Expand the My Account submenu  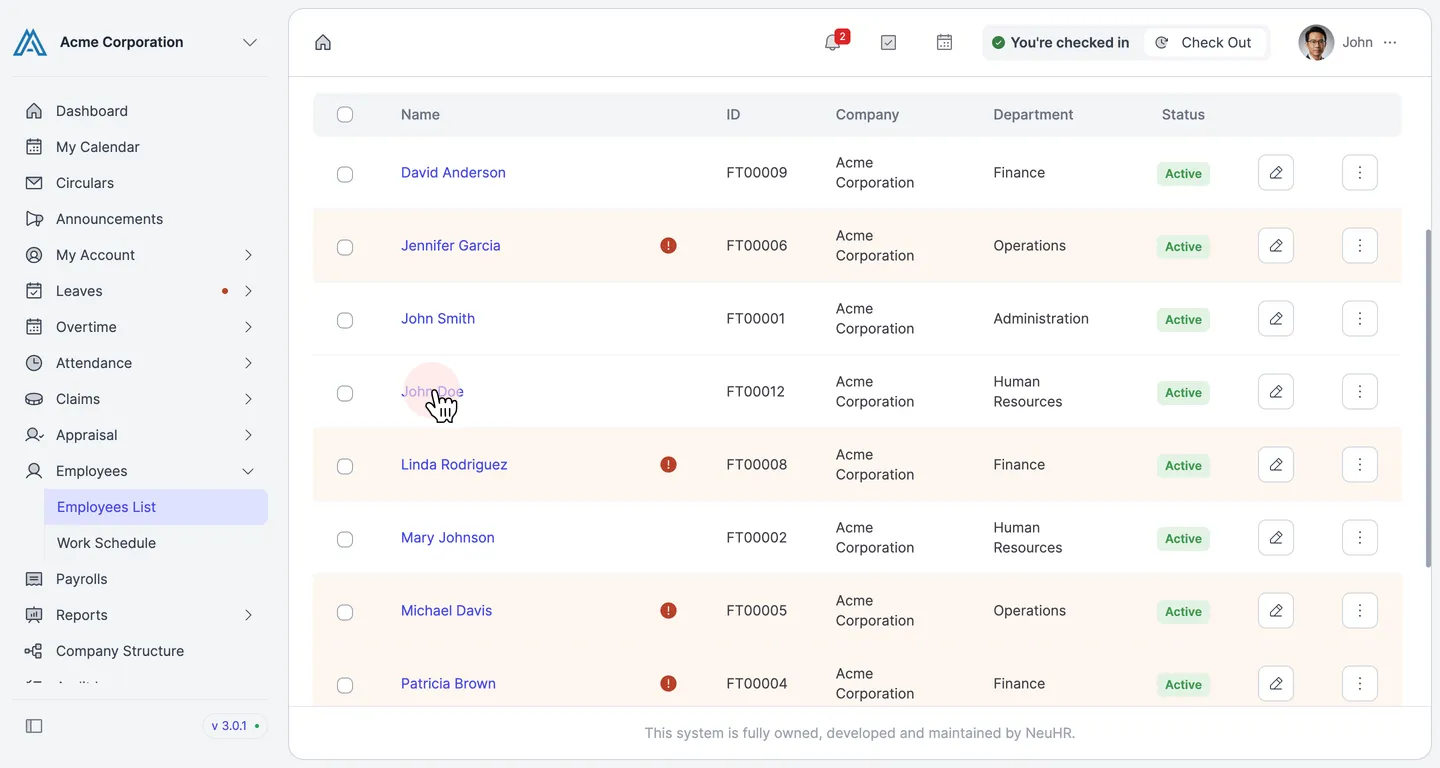coord(248,255)
